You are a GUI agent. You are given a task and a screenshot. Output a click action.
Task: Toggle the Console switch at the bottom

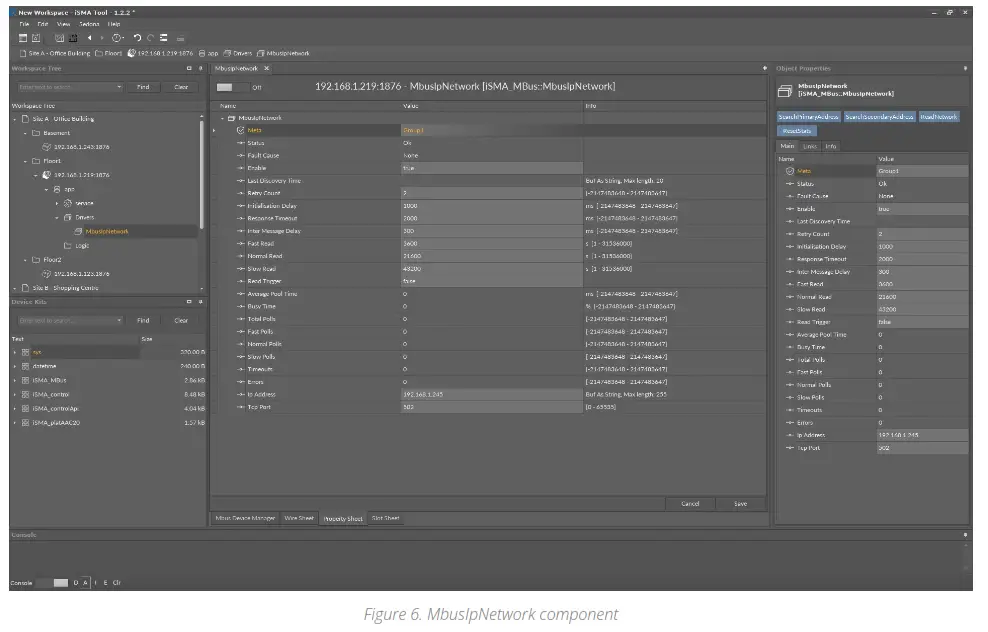pyautogui.click(x=60, y=582)
